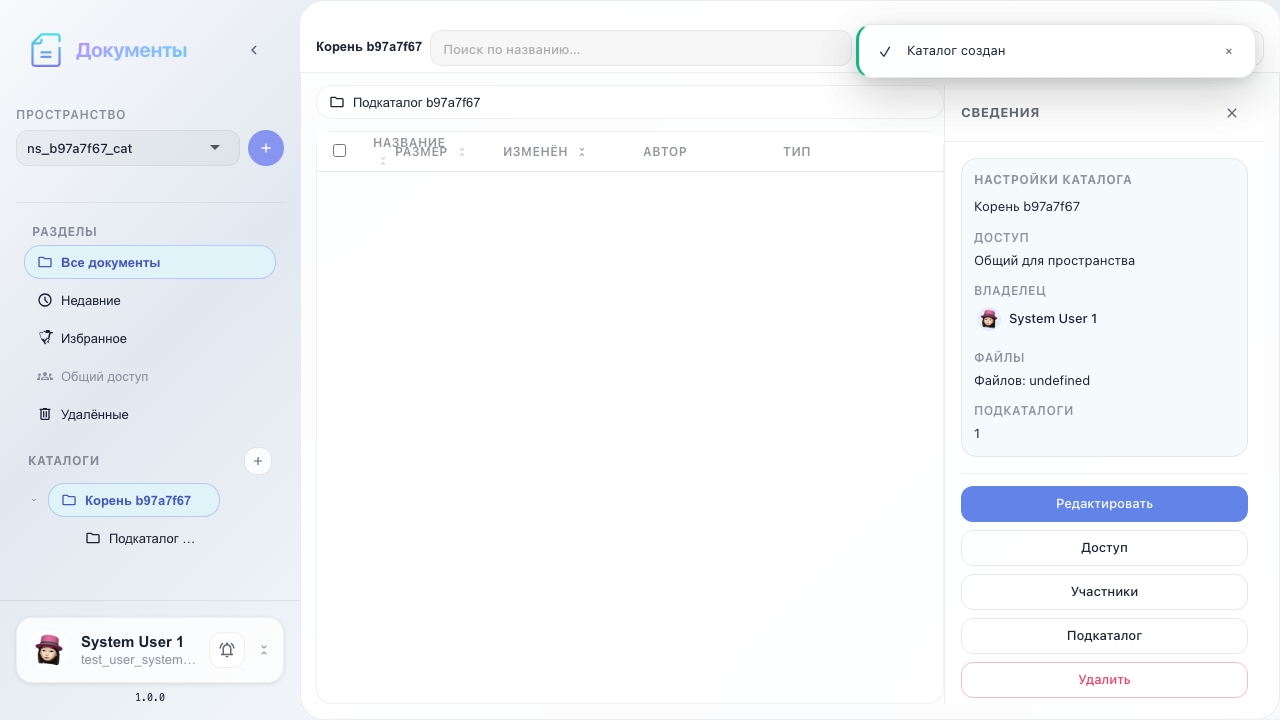Close the Сведения panel

pyautogui.click(x=1232, y=113)
